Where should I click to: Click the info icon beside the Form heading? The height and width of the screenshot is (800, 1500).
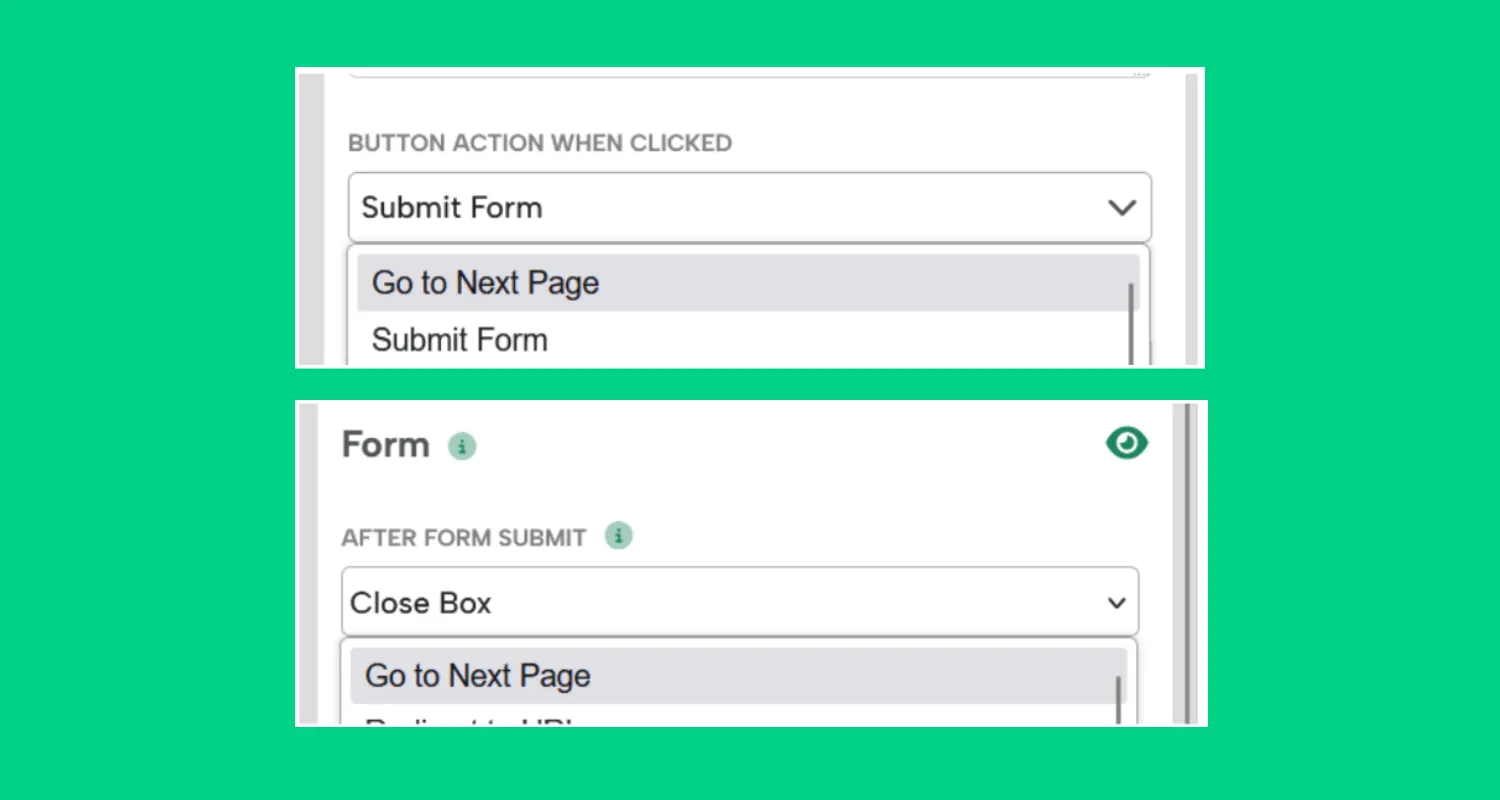tap(461, 446)
